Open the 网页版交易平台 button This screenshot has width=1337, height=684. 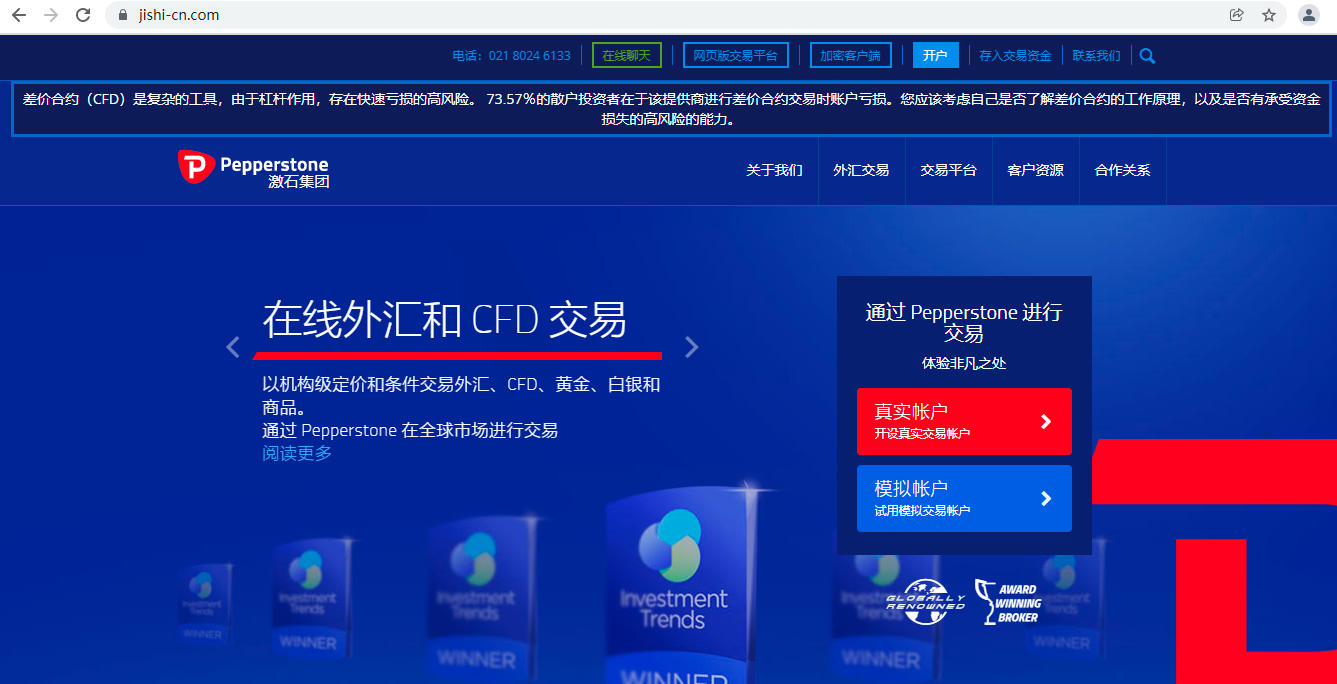tap(735, 56)
